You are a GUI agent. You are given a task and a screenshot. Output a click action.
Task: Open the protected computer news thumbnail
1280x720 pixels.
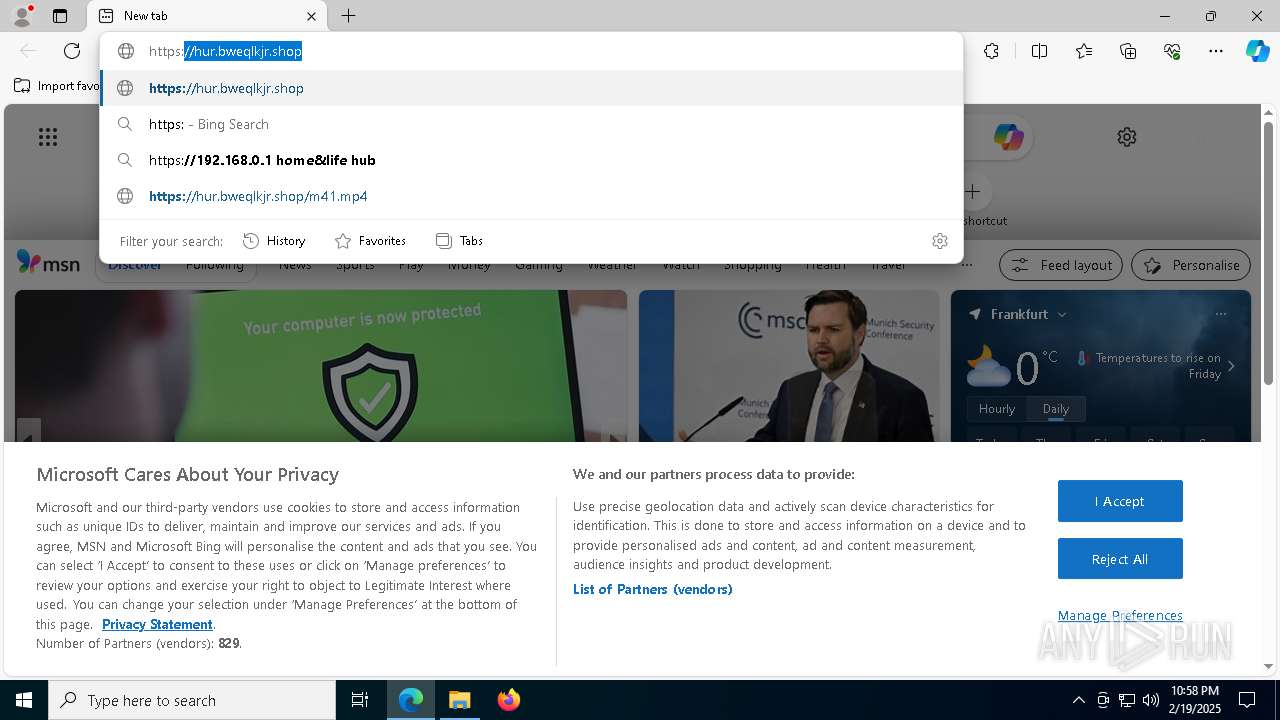pyautogui.click(x=321, y=366)
